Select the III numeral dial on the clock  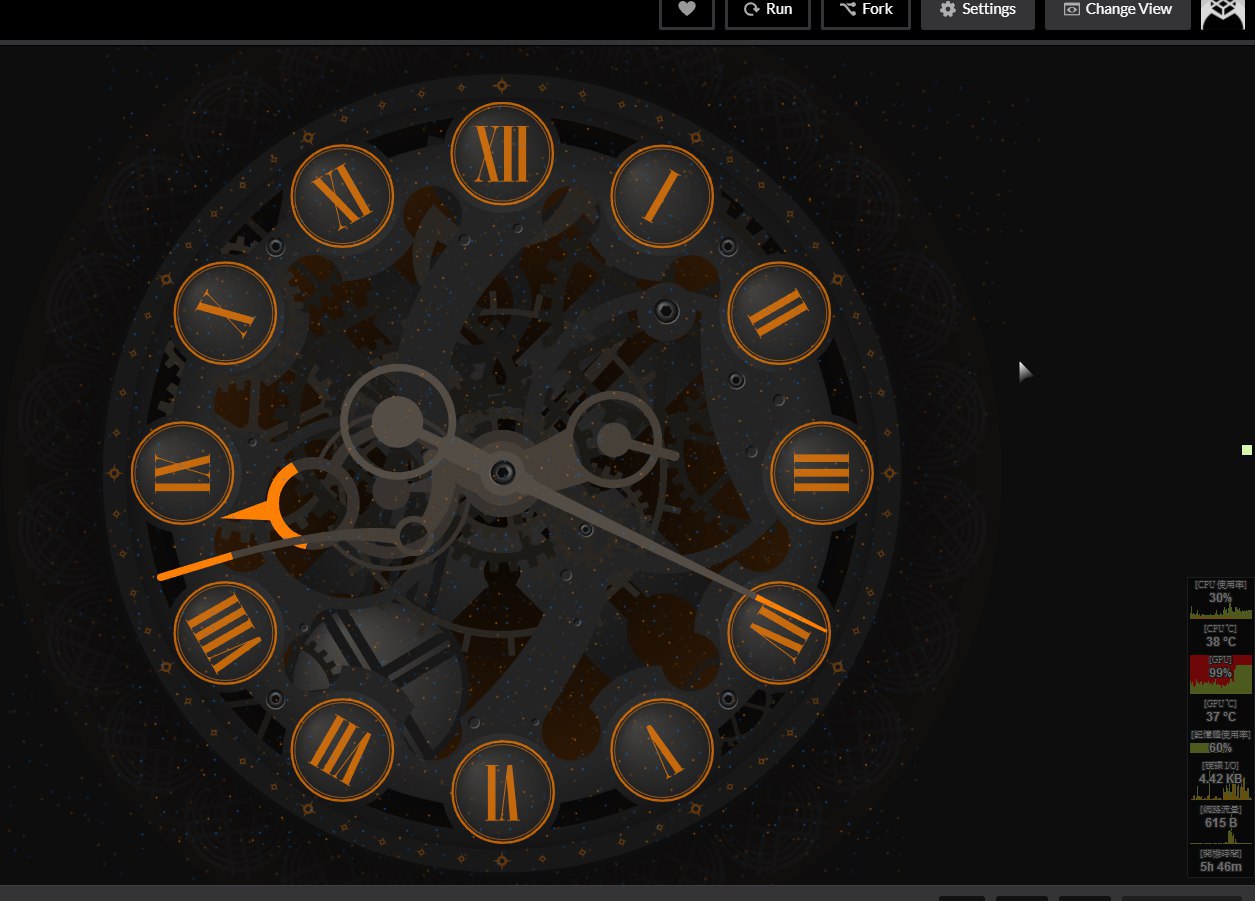tap(821, 473)
